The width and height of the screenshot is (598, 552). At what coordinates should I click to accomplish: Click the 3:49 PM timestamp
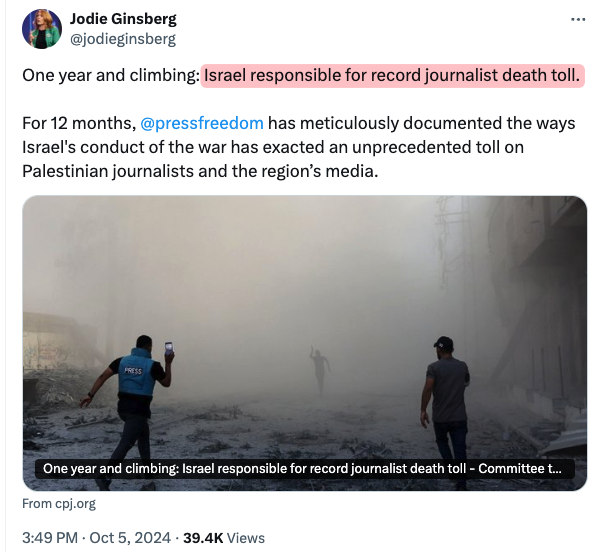50,538
